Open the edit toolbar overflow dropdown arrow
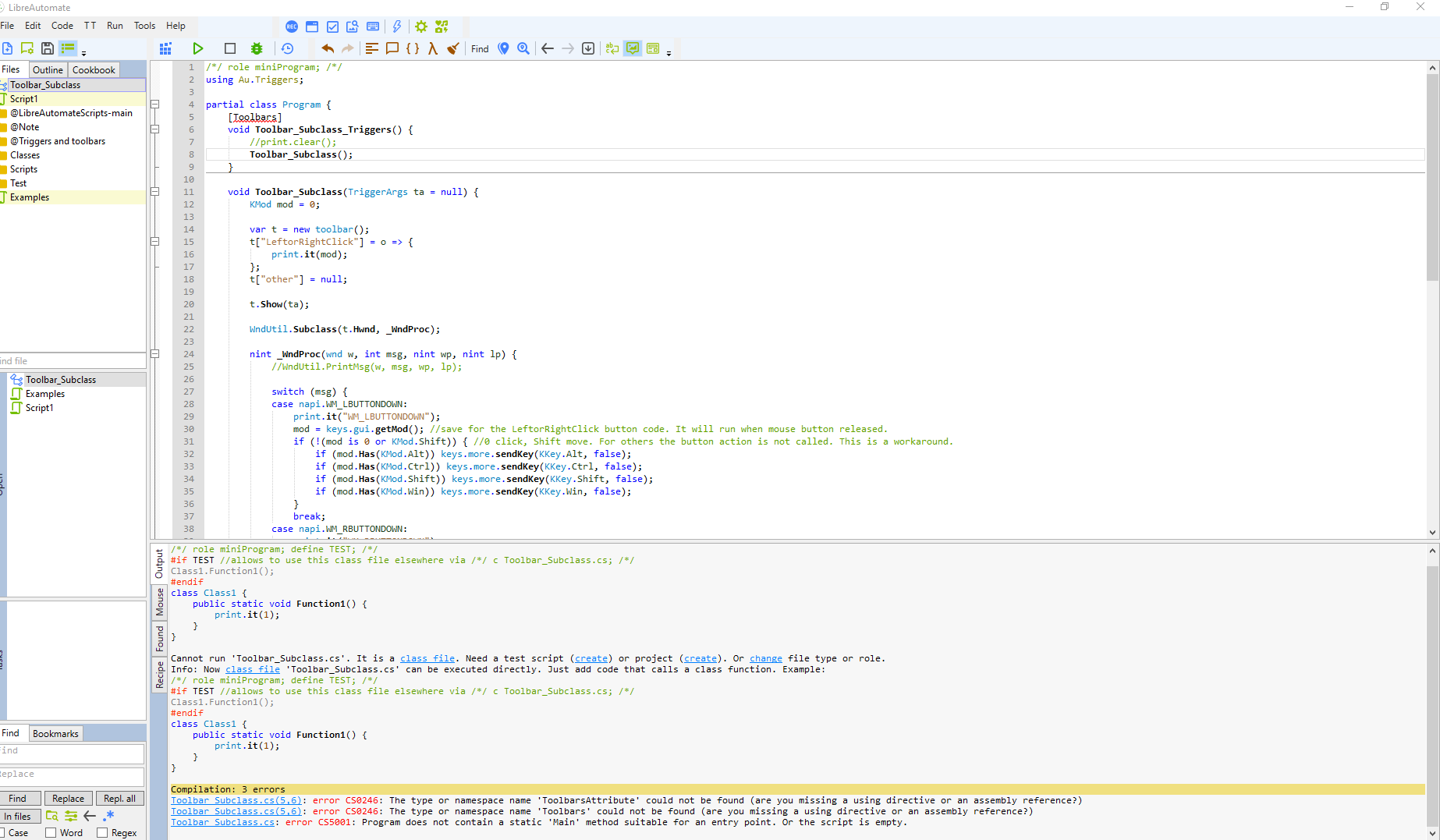The height and width of the screenshot is (840, 1440). point(669,53)
